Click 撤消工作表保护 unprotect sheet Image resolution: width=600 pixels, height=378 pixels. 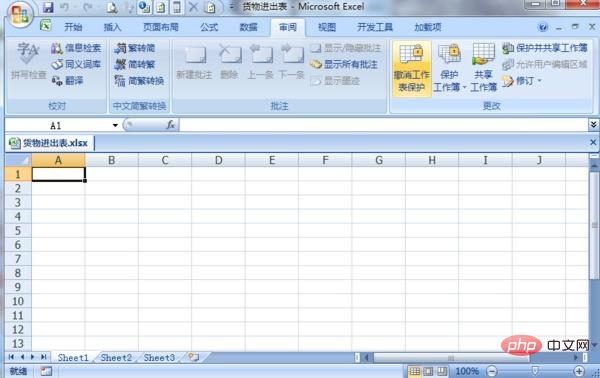coord(411,68)
